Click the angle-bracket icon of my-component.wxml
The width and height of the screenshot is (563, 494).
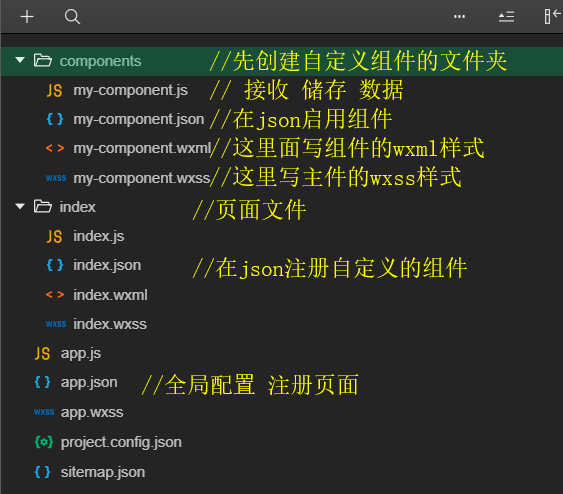pyautogui.click(x=55, y=148)
